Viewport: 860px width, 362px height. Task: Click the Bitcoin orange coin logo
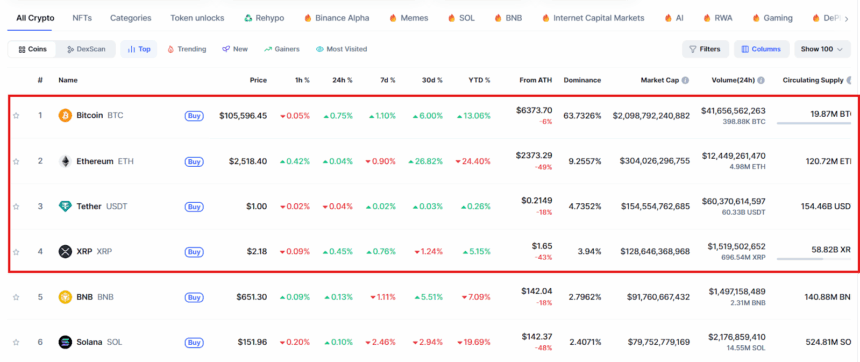pyautogui.click(x=65, y=116)
